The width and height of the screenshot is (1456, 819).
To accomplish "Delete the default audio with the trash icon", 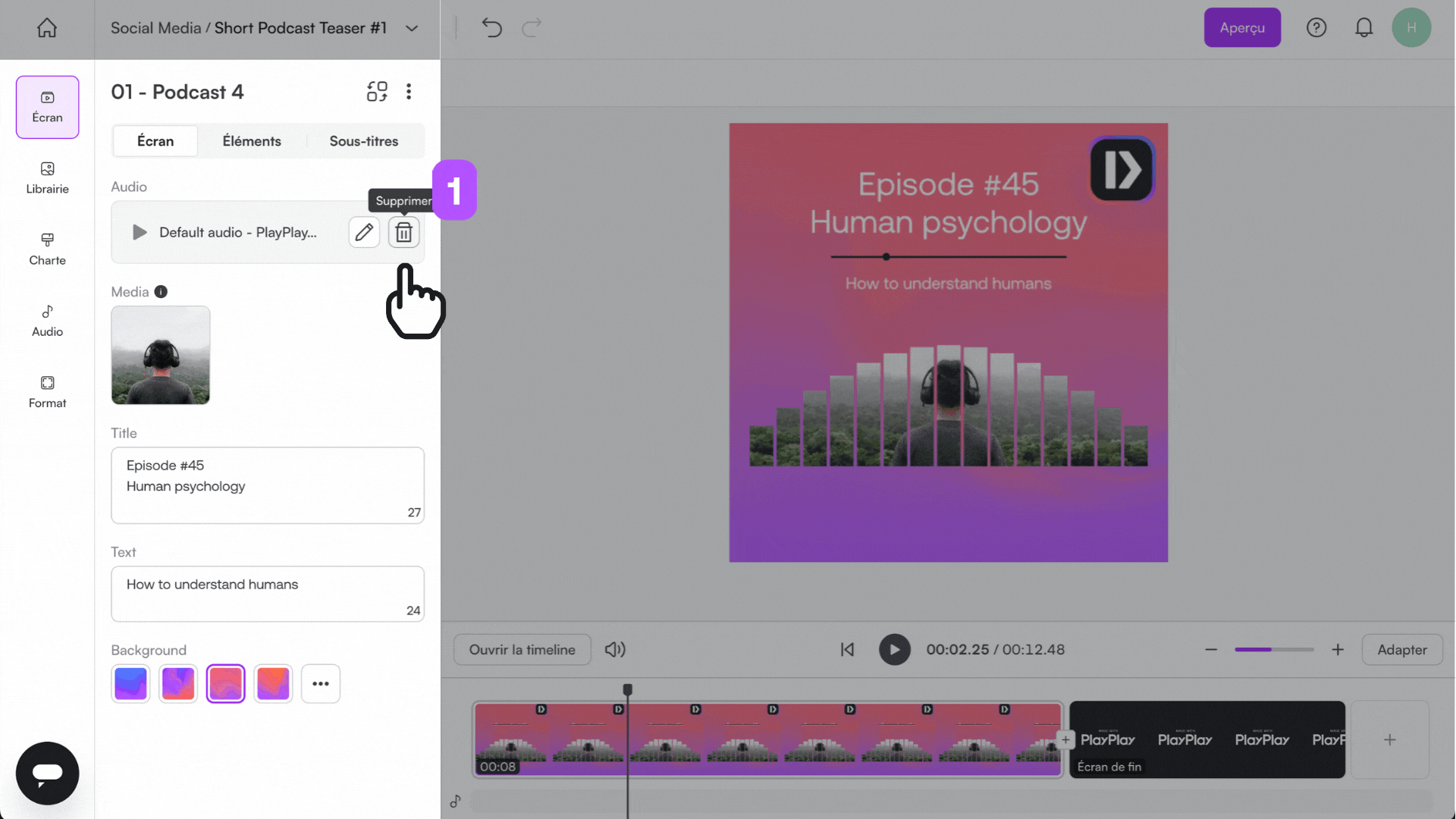I will [403, 232].
